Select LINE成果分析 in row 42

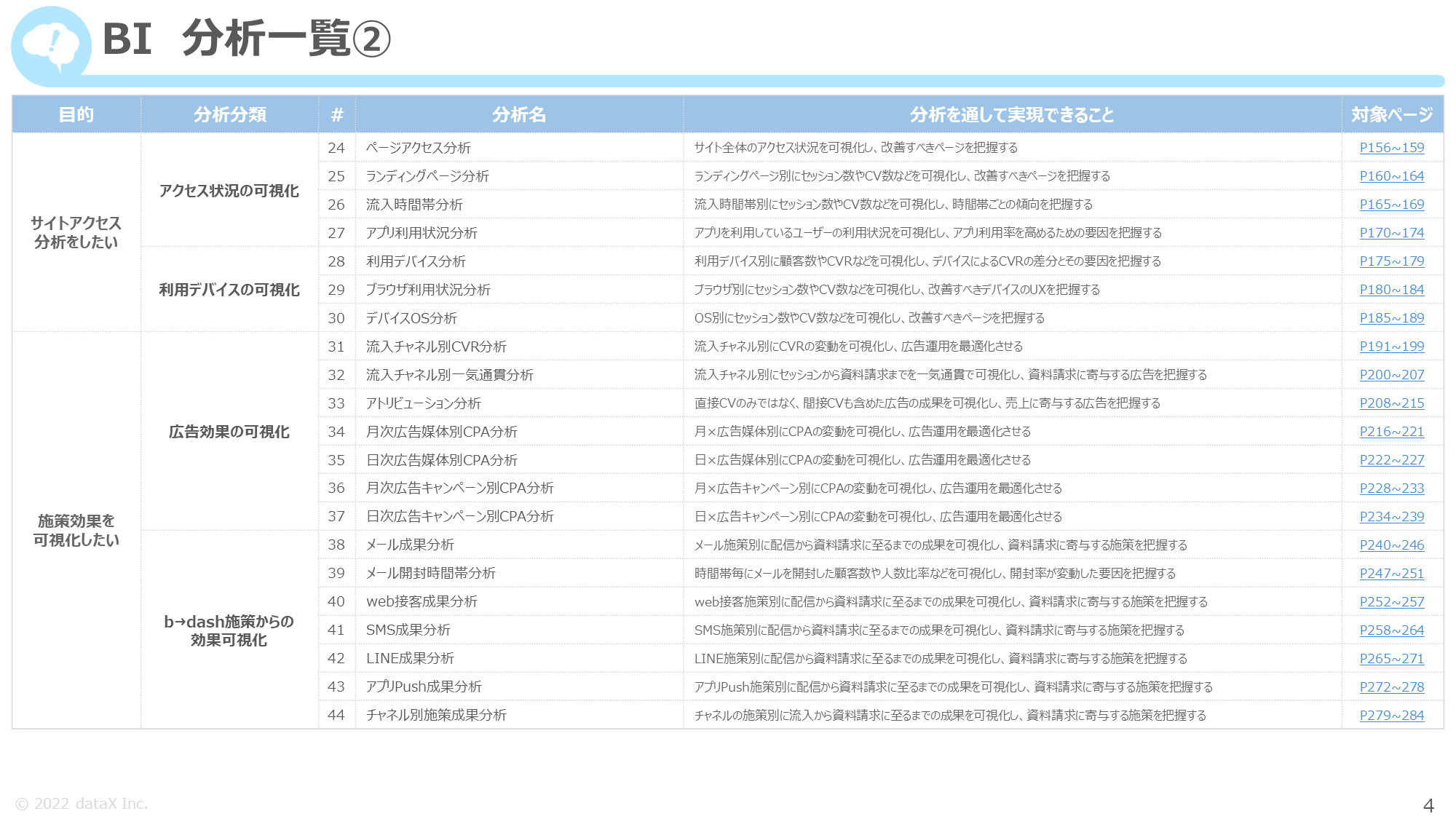click(x=410, y=659)
